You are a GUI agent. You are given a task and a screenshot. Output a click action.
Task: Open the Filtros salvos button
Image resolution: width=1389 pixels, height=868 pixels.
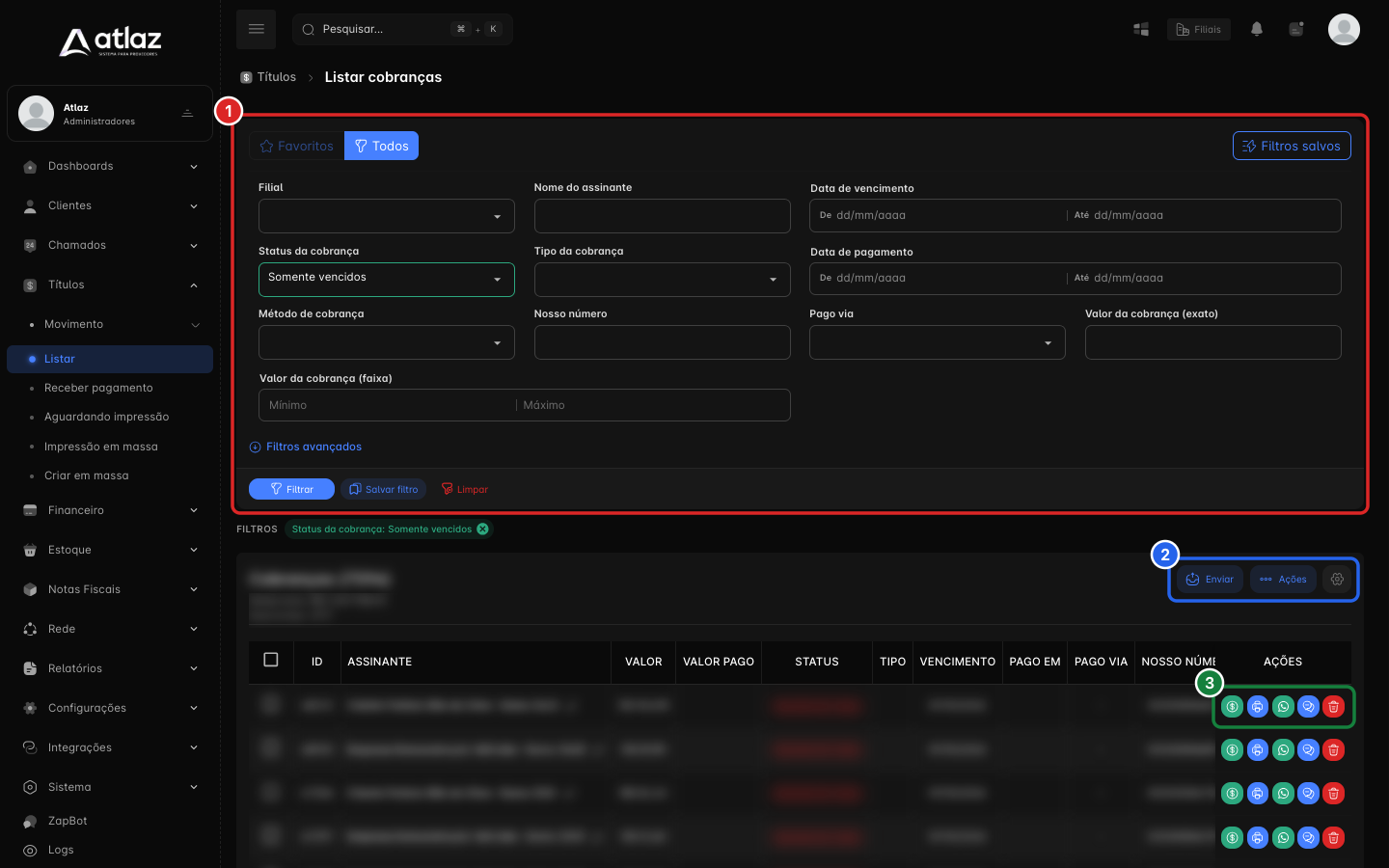tap(1292, 146)
